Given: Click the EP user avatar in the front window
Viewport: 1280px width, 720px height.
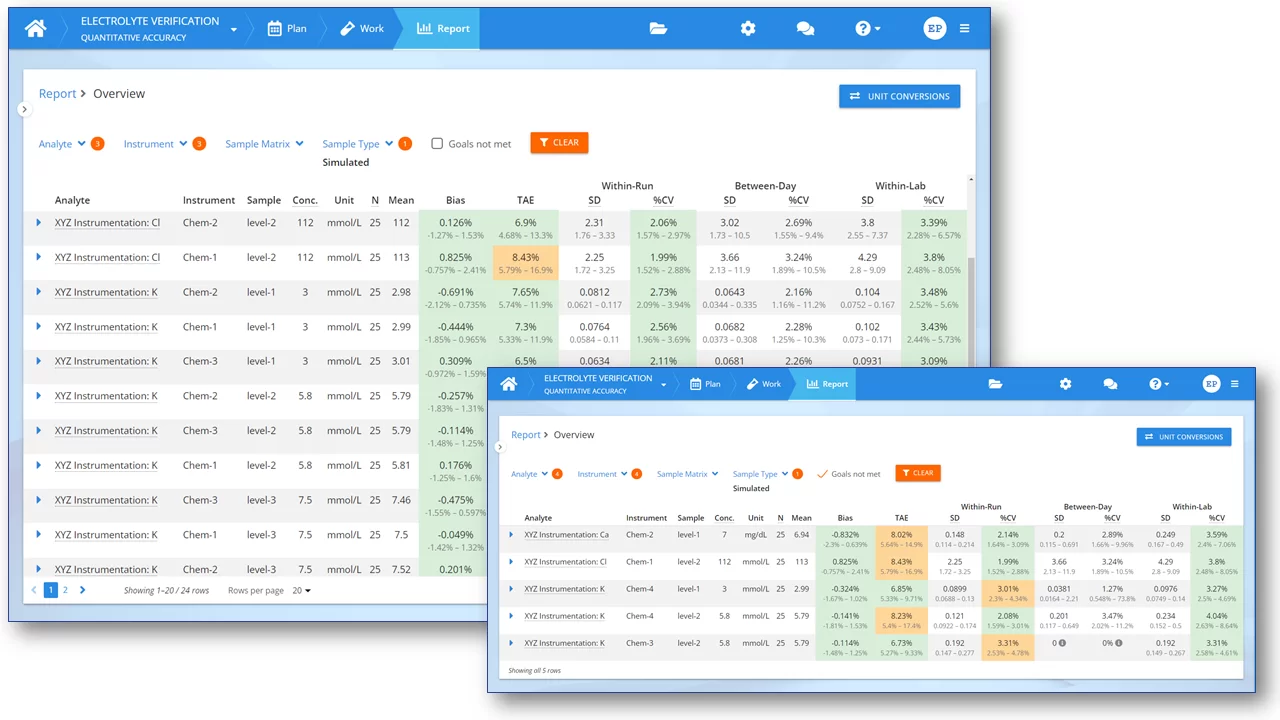Looking at the screenshot, I should coord(1211,384).
